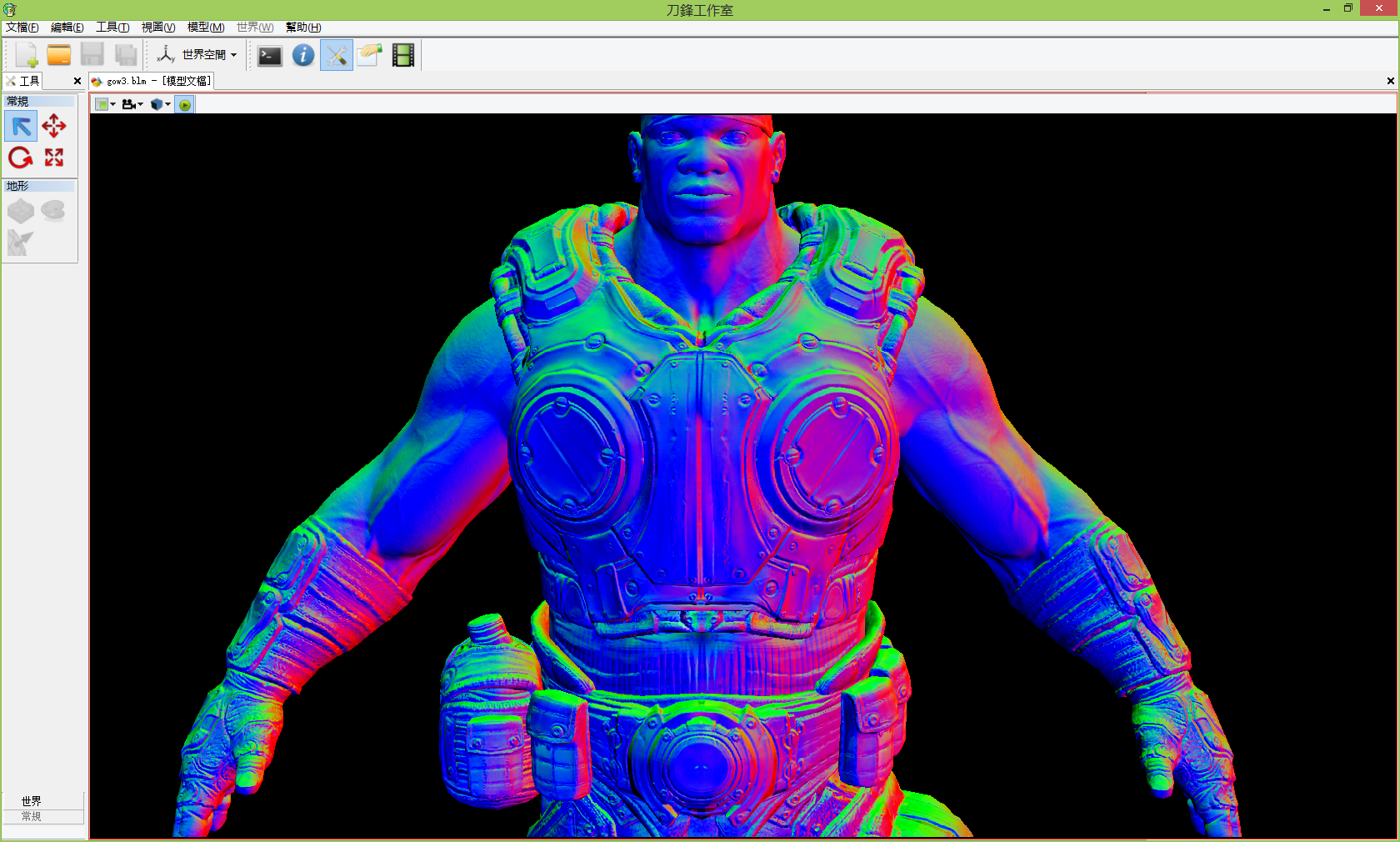Screen dimensions: 1400x842
Task: Click the terrain flatten brush icon
Action: click(x=53, y=210)
